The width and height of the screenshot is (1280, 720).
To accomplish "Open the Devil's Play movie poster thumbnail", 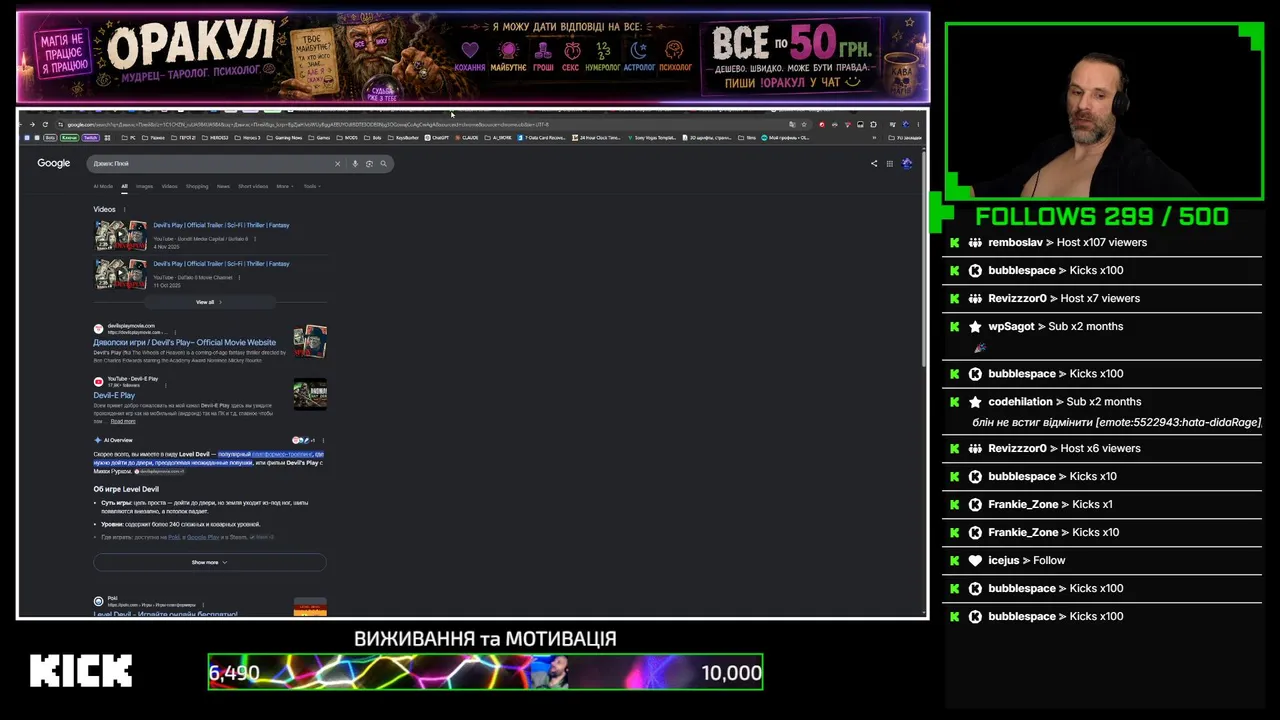I will click(310, 341).
